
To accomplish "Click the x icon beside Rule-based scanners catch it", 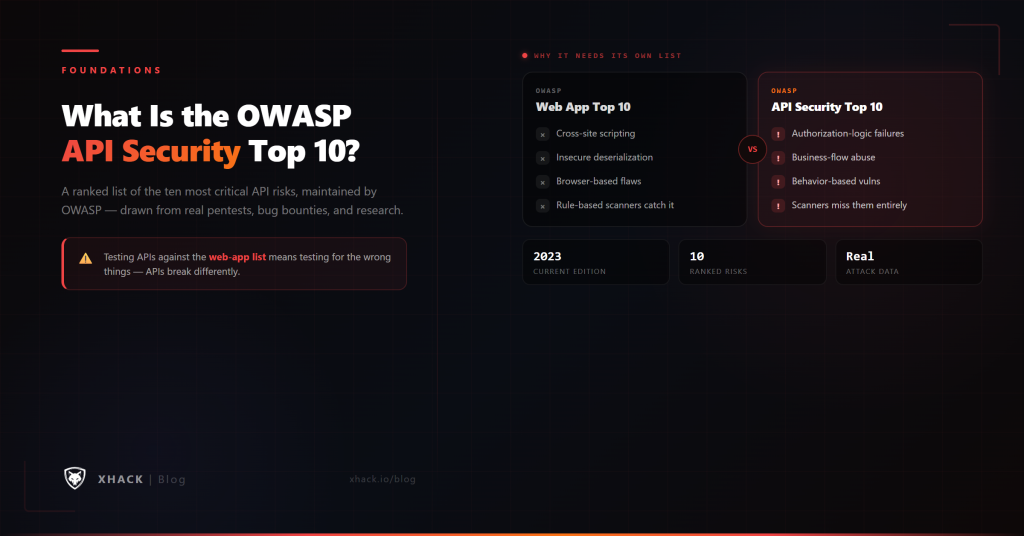I will tap(543, 206).
